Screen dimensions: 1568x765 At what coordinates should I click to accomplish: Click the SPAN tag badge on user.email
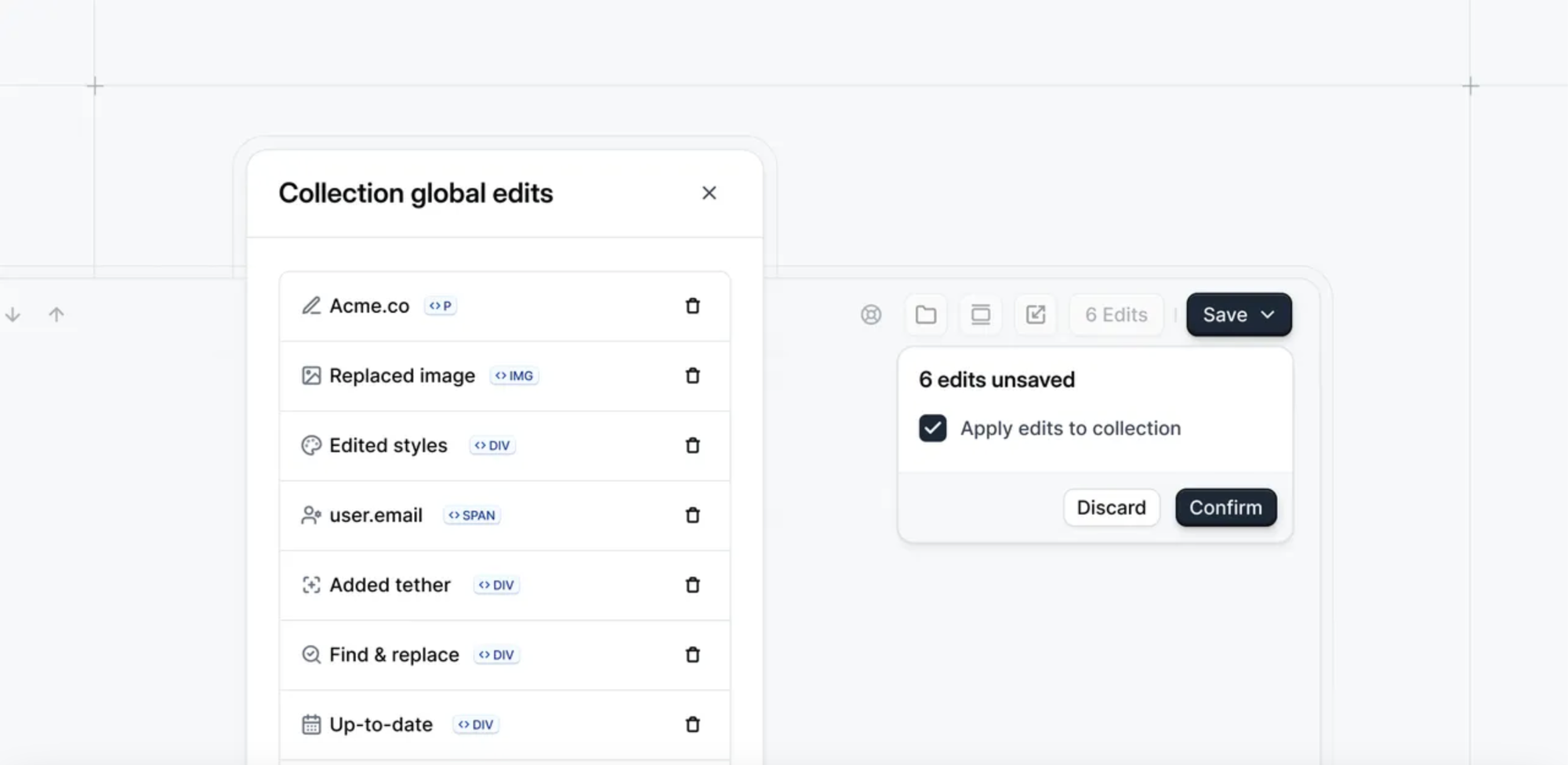(x=472, y=515)
